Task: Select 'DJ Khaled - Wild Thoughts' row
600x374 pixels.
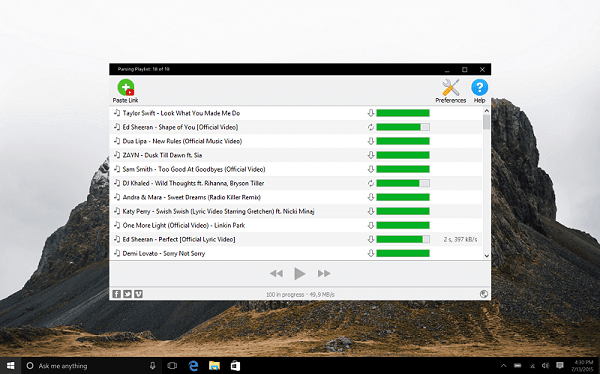Action: pyautogui.click(x=296, y=183)
